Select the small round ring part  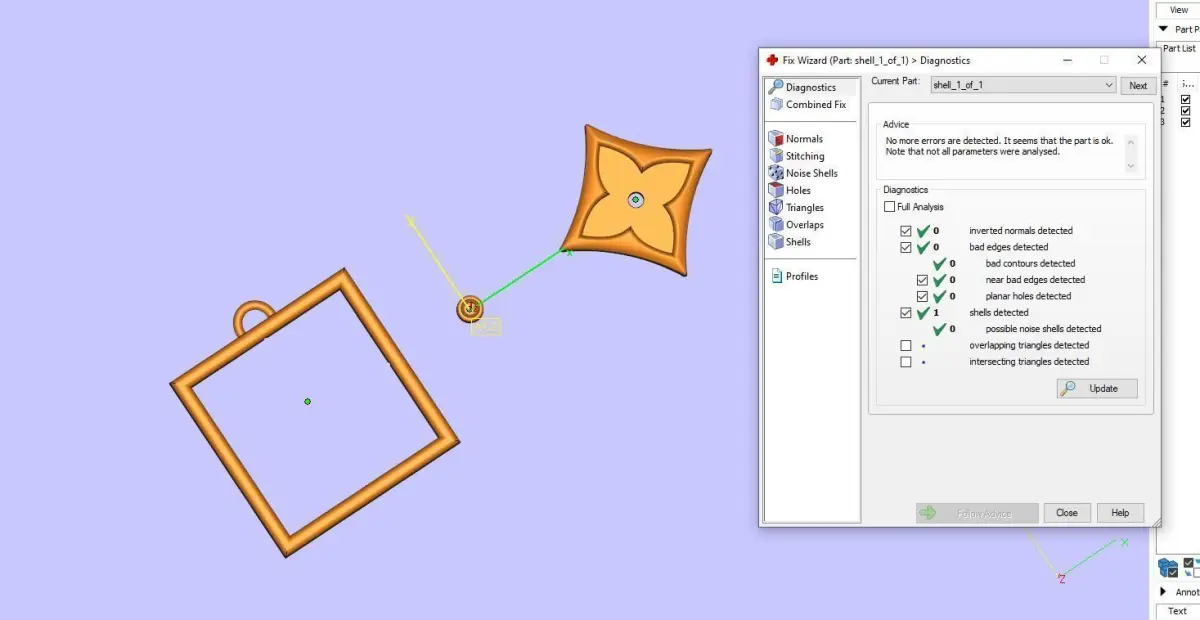[469, 309]
